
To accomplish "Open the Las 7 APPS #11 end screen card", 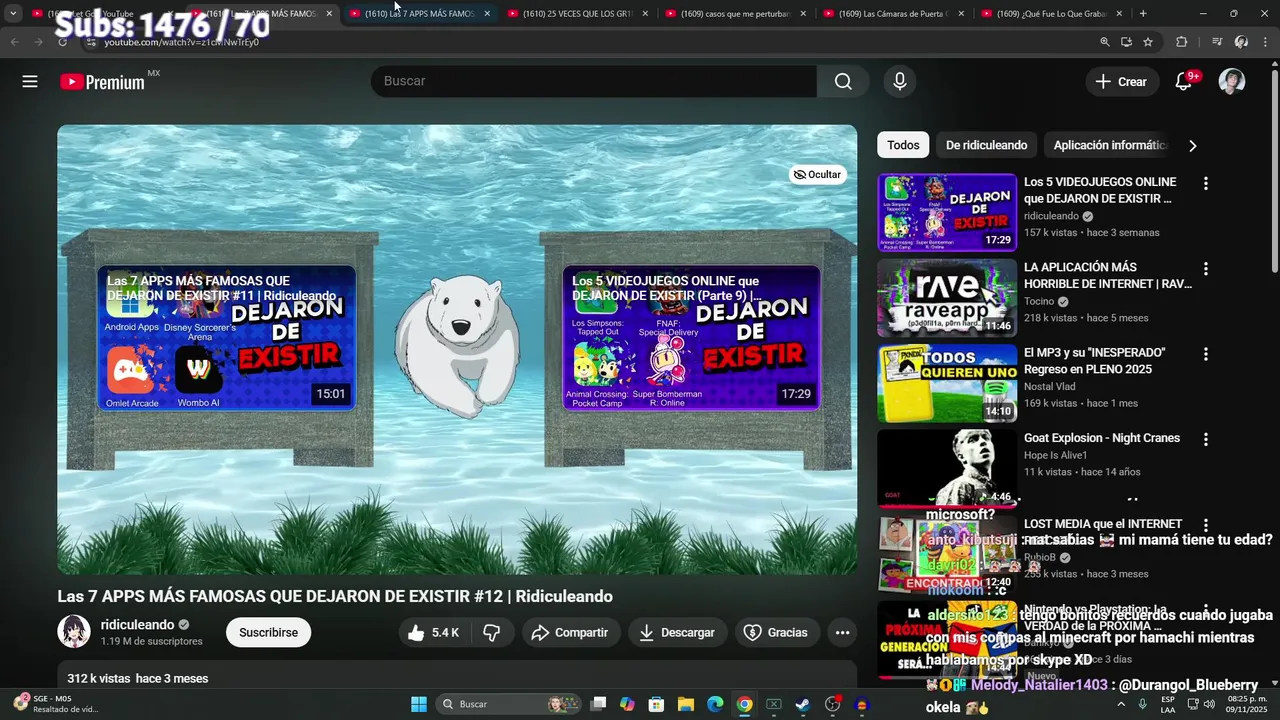I will [x=227, y=338].
